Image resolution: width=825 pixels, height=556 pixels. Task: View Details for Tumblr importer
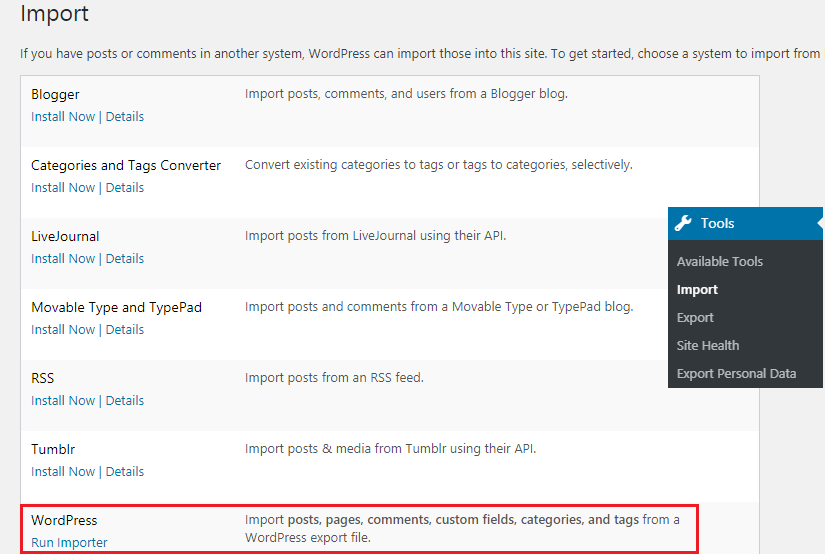pos(125,472)
